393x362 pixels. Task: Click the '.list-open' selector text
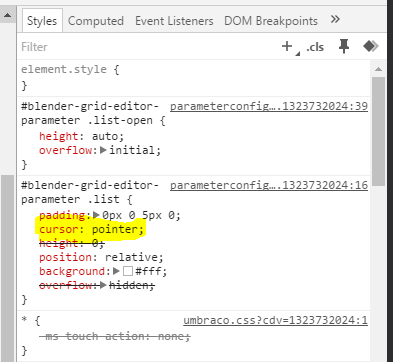pos(120,120)
